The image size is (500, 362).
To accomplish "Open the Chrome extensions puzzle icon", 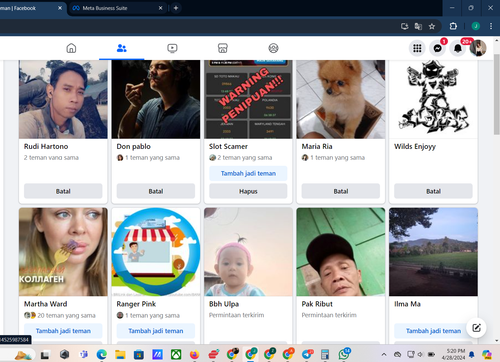I will pos(453,26).
